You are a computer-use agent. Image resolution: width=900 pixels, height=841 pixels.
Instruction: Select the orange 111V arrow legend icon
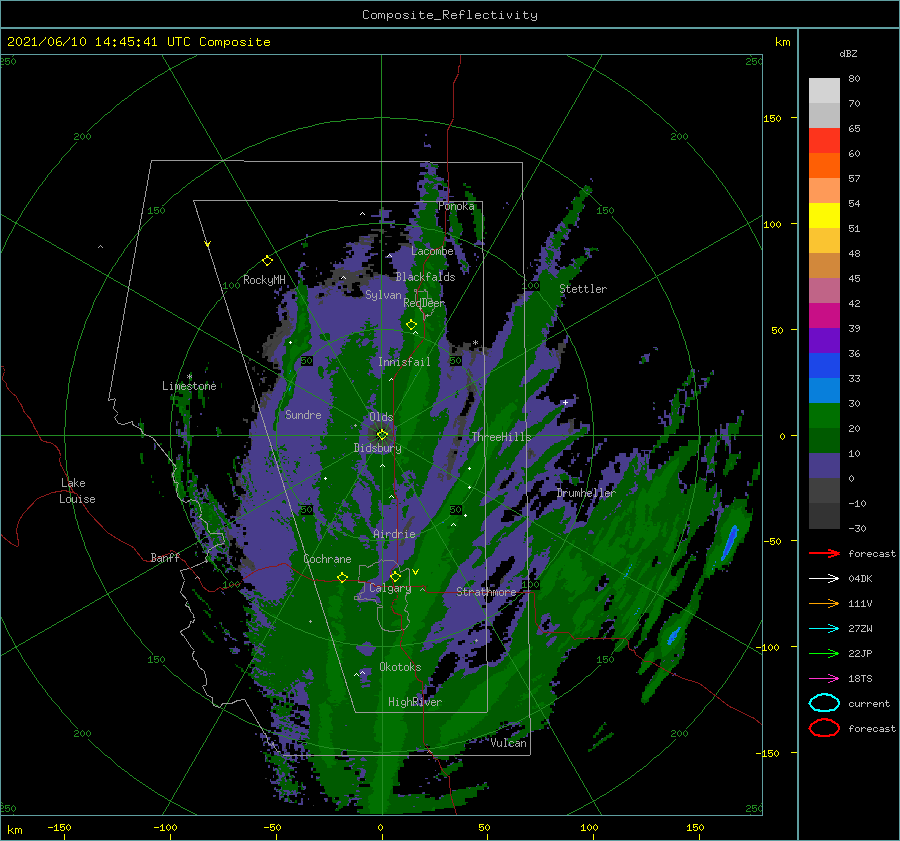[x=824, y=603]
